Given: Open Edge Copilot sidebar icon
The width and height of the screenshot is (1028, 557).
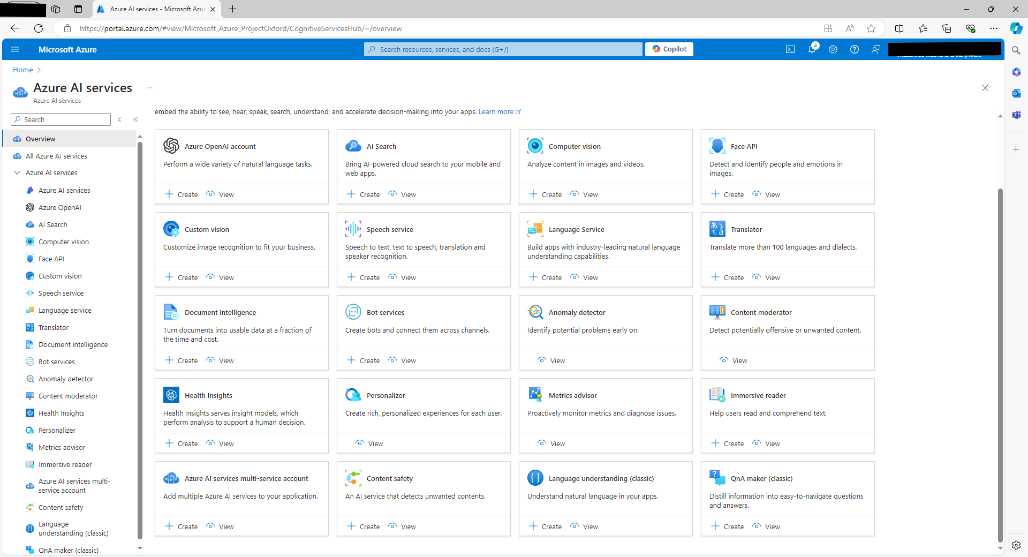Looking at the screenshot, I should pos(1016,28).
